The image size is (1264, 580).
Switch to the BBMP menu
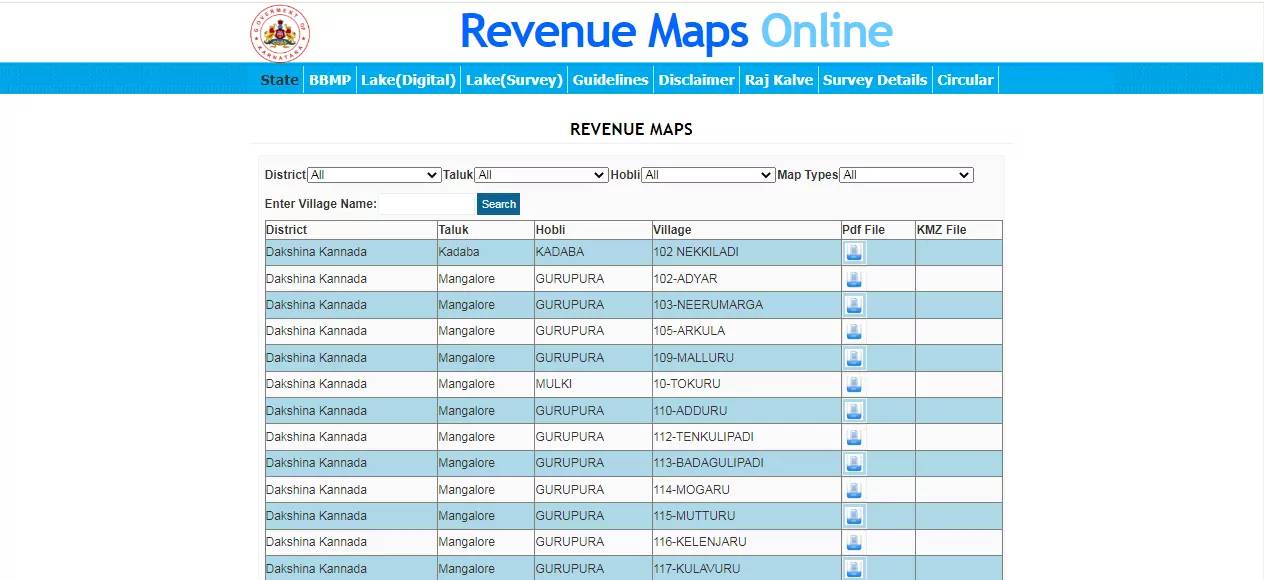point(330,79)
